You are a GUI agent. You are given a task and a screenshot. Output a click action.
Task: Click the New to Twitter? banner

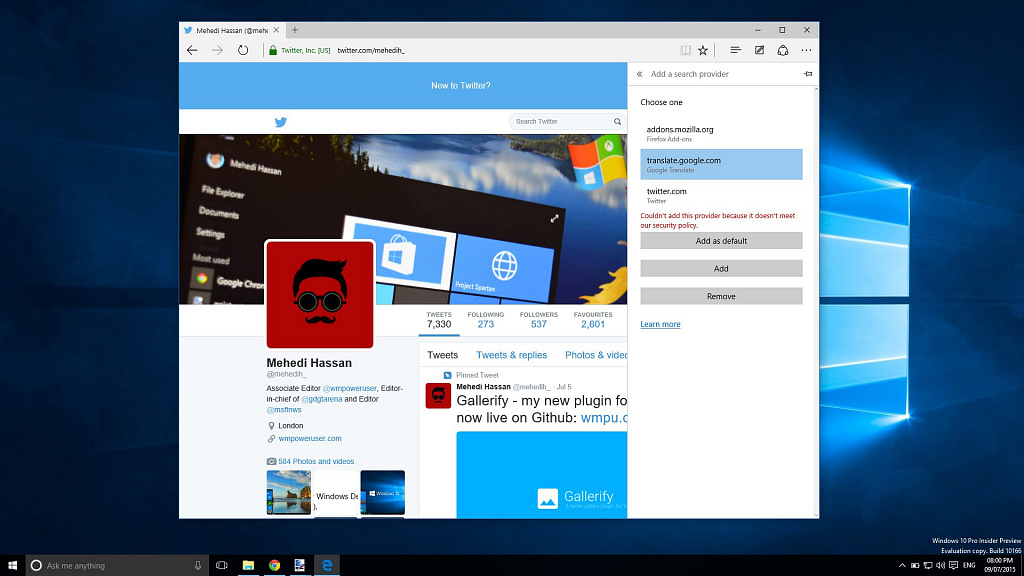coord(460,86)
